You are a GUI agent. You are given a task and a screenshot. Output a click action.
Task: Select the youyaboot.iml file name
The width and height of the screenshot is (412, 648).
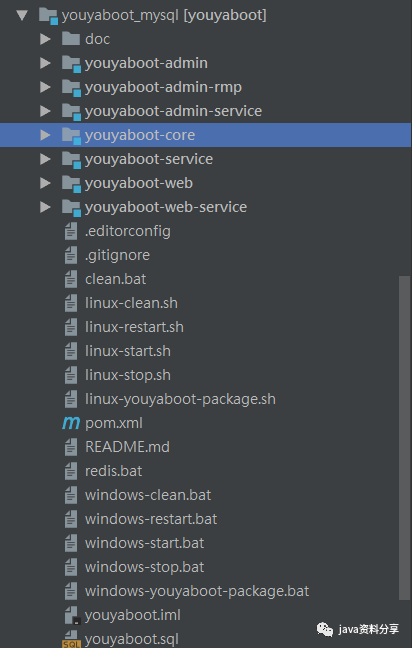point(133,615)
